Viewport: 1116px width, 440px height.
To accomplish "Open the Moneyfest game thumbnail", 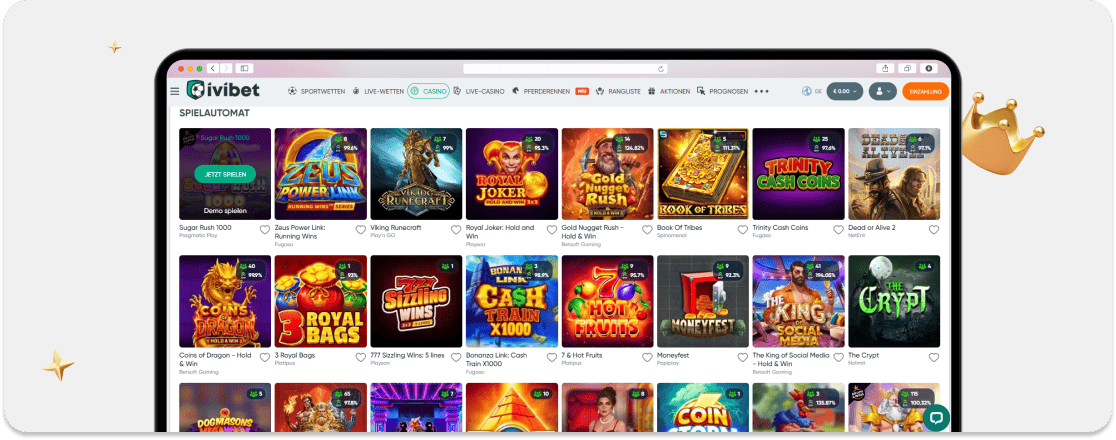I will pos(703,301).
